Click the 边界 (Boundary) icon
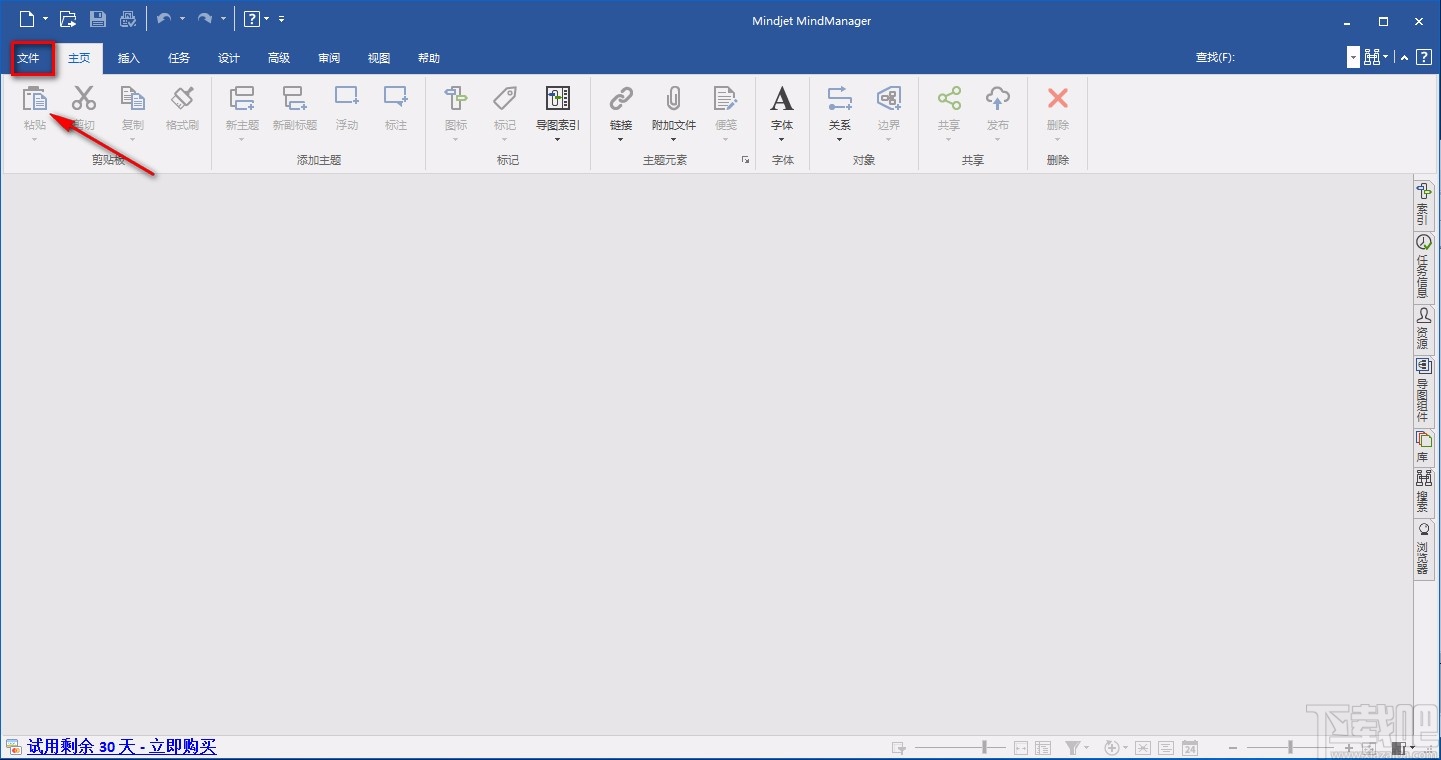The width and height of the screenshot is (1441, 760). click(889, 98)
